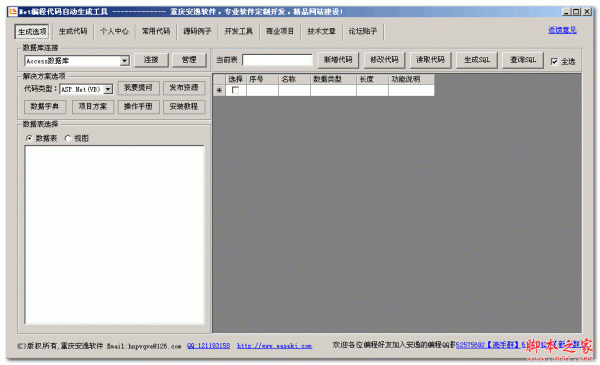Open the 生成代码 tab
Viewport: 600px width, 365px height.
[73, 31]
